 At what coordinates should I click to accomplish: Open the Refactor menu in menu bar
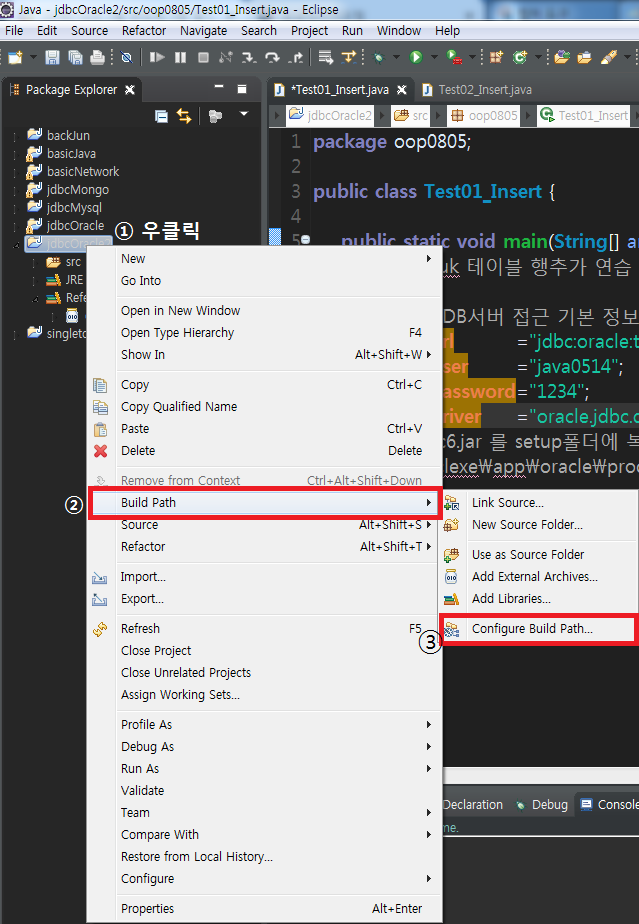pyautogui.click(x=144, y=31)
